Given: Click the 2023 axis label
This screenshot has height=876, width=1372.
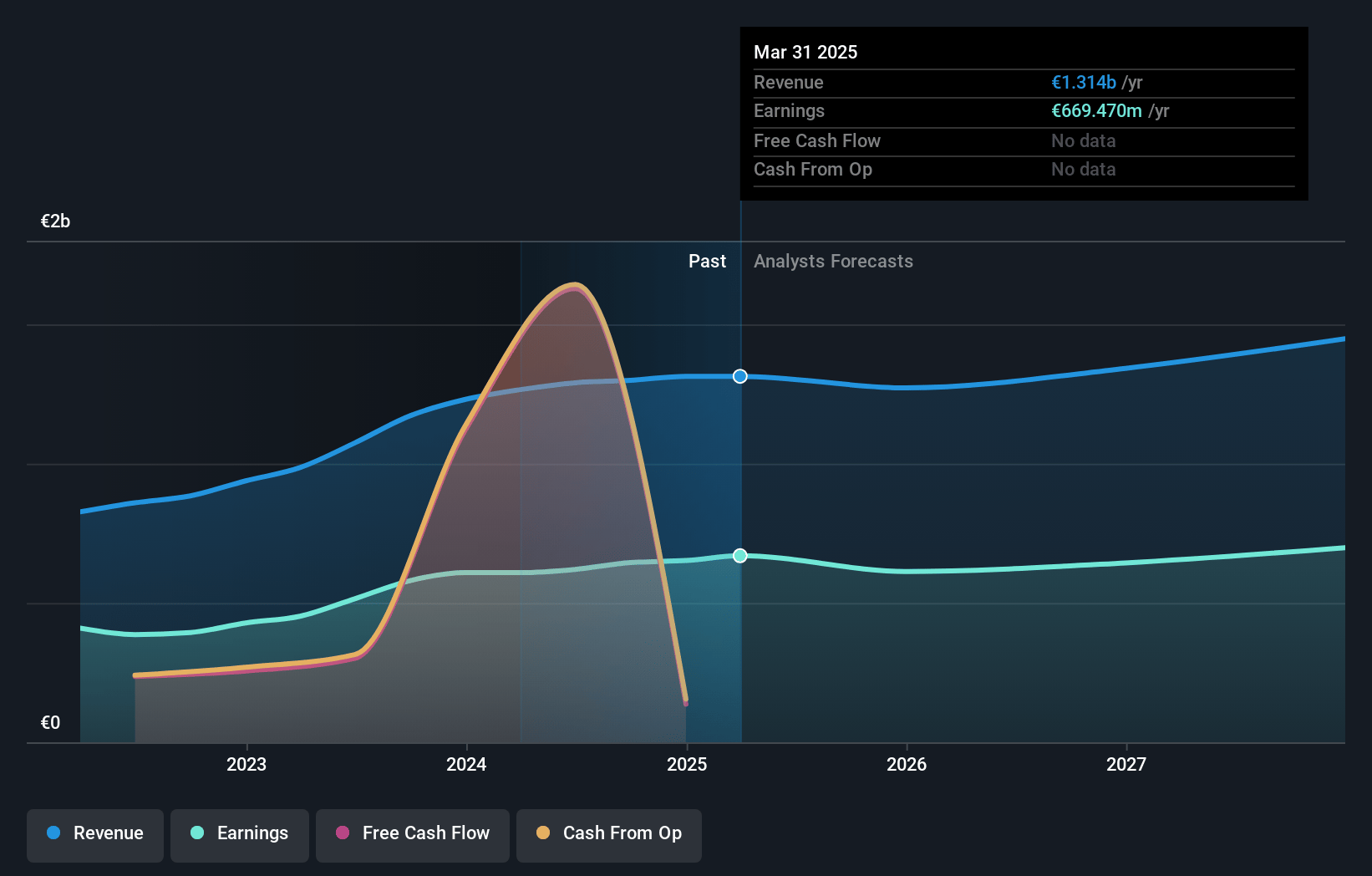Looking at the screenshot, I should click(x=246, y=764).
